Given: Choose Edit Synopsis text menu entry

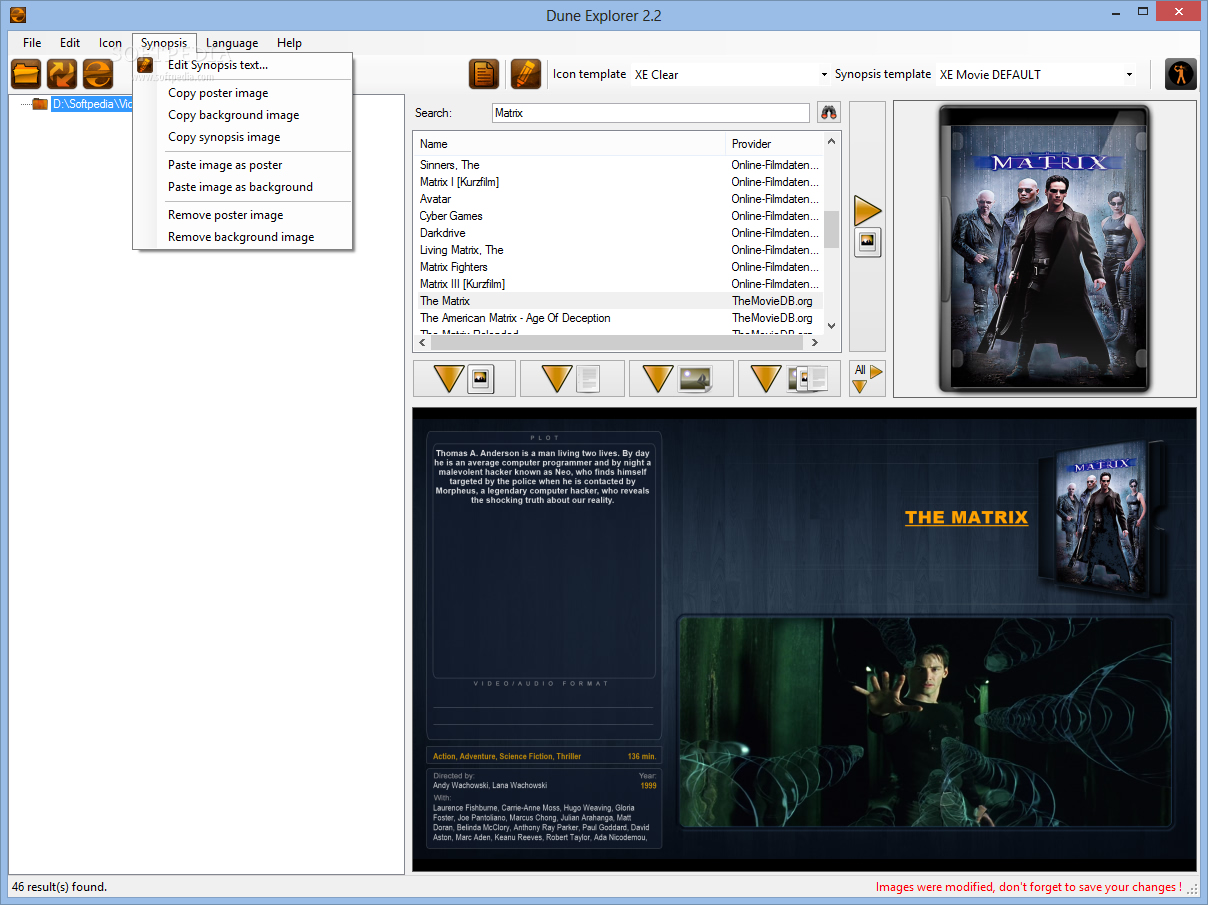Looking at the screenshot, I should point(243,65).
